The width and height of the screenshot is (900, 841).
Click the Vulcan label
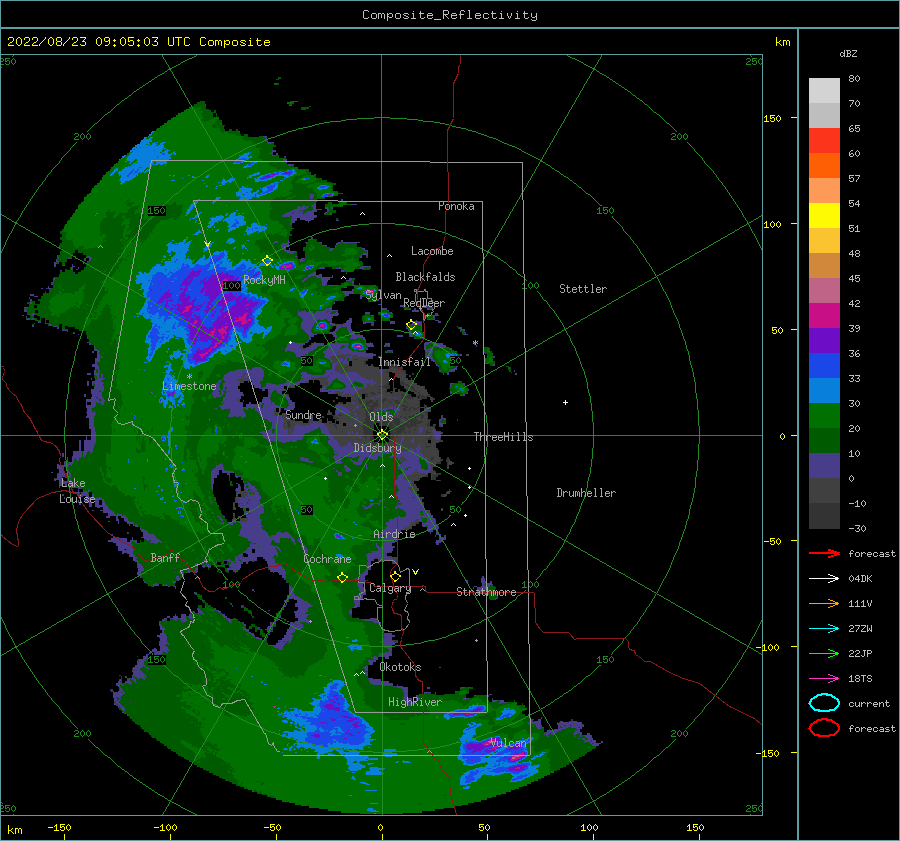point(507,743)
